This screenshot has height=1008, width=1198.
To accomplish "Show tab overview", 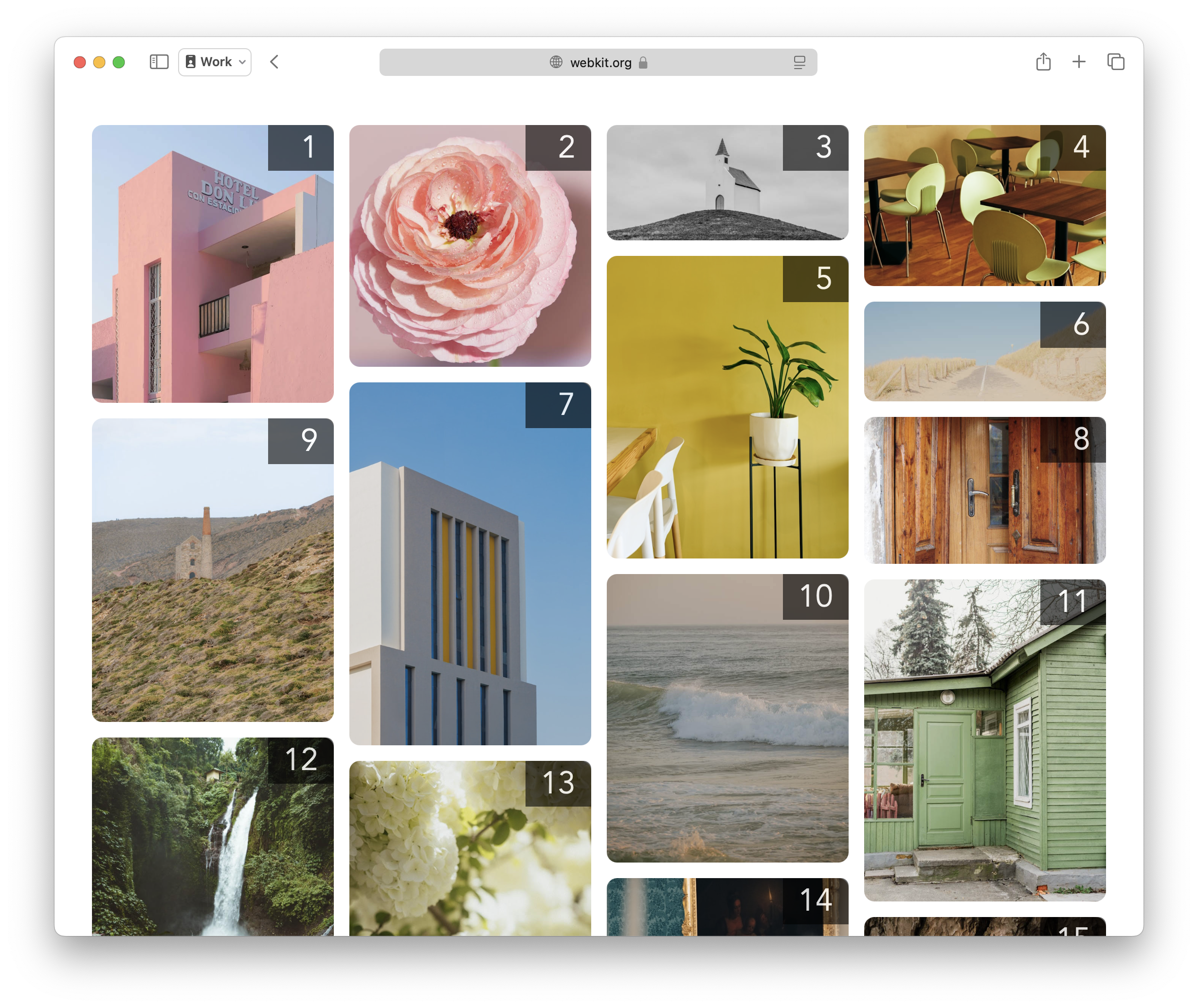I will coord(1115,62).
